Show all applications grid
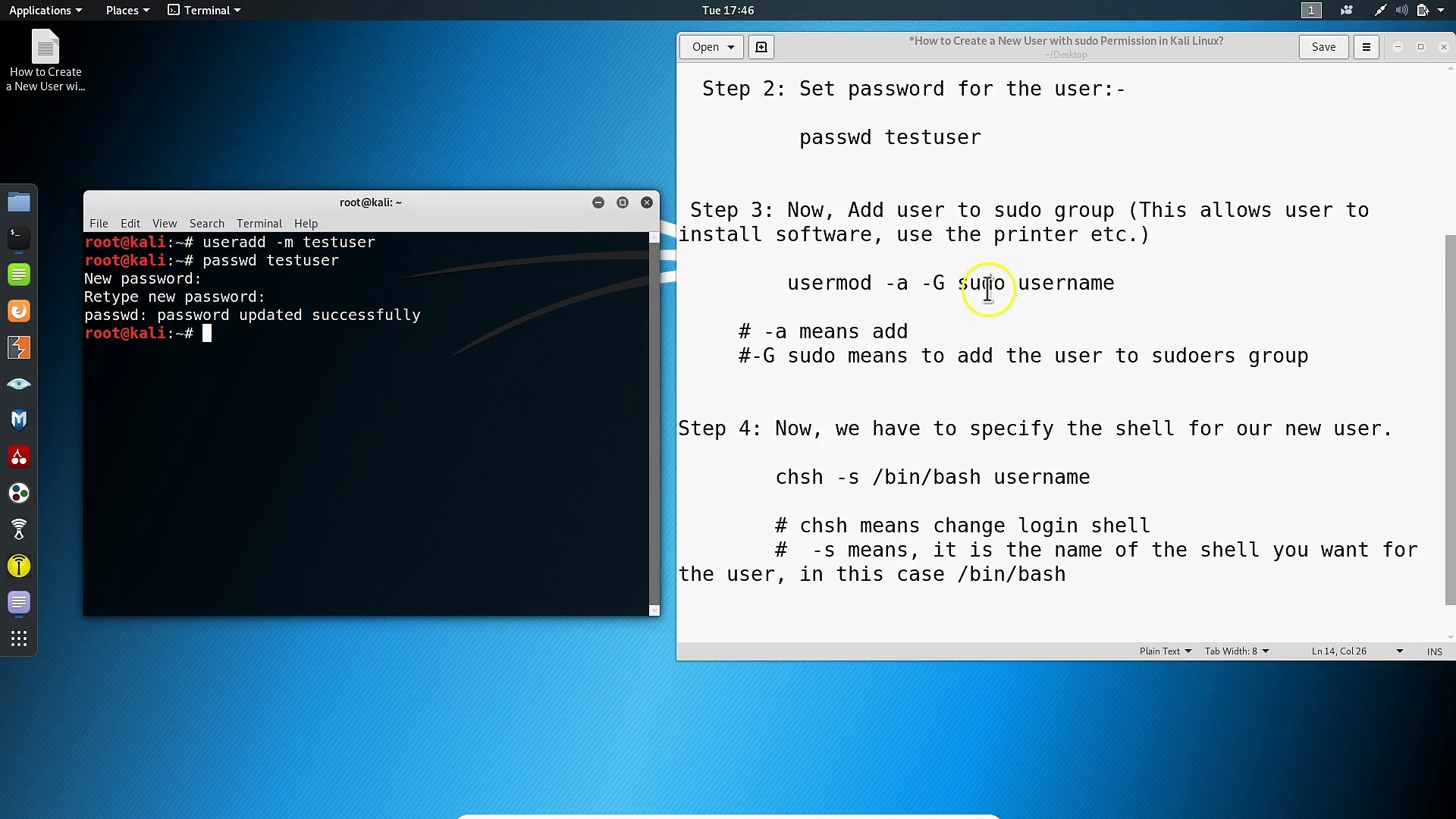 [19, 639]
